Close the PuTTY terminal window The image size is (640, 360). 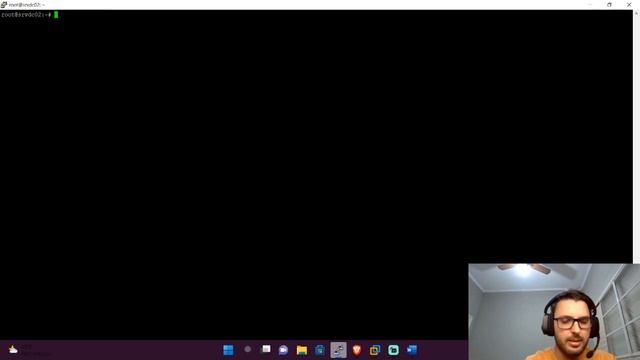629,4
